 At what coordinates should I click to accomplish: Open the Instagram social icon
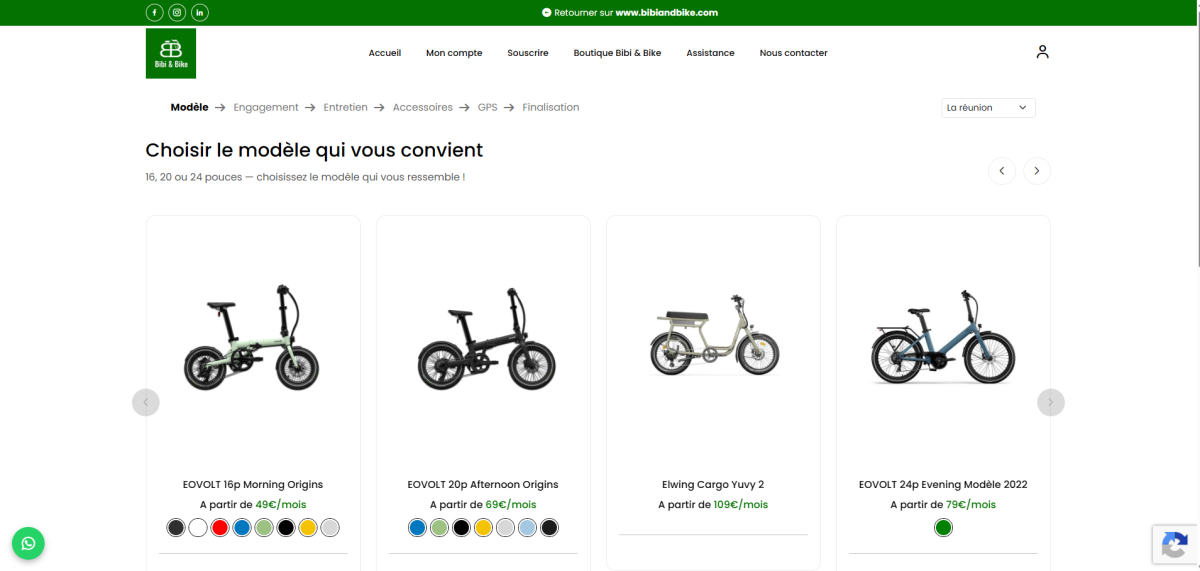click(177, 12)
